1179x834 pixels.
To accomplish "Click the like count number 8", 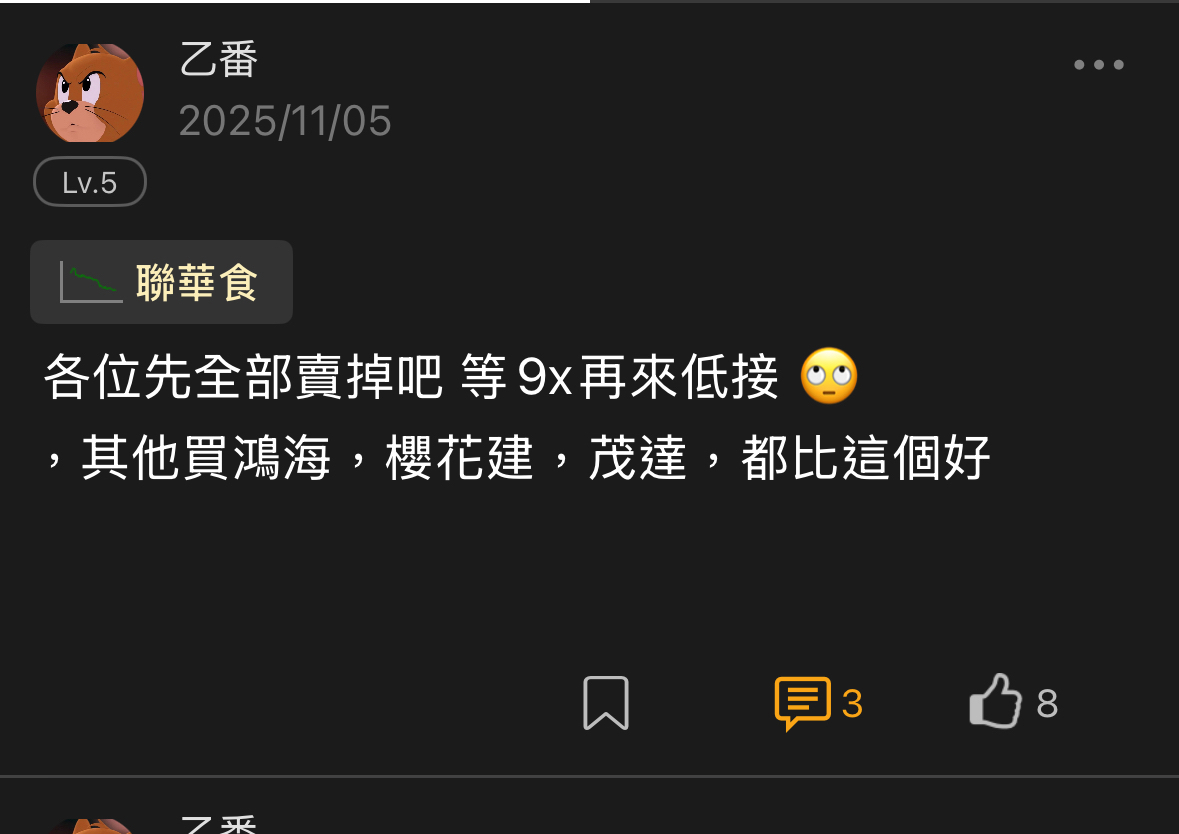I will point(1047,704).
